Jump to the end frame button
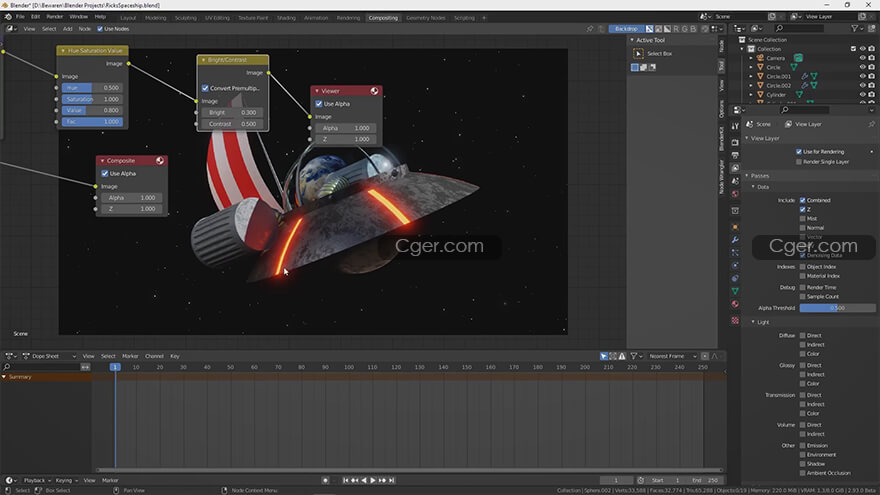880x495 pixels. click(392, 480)
